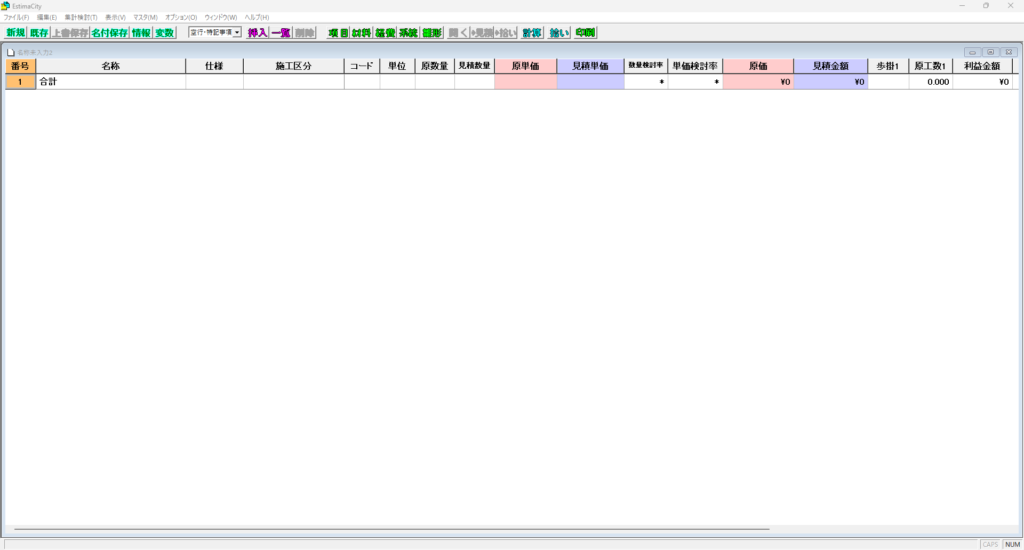Image resolution: width=1024 pixels, height=550 pixels.
Task: Click the 新規 toolbar button
Action: click(x=16, y=33)
